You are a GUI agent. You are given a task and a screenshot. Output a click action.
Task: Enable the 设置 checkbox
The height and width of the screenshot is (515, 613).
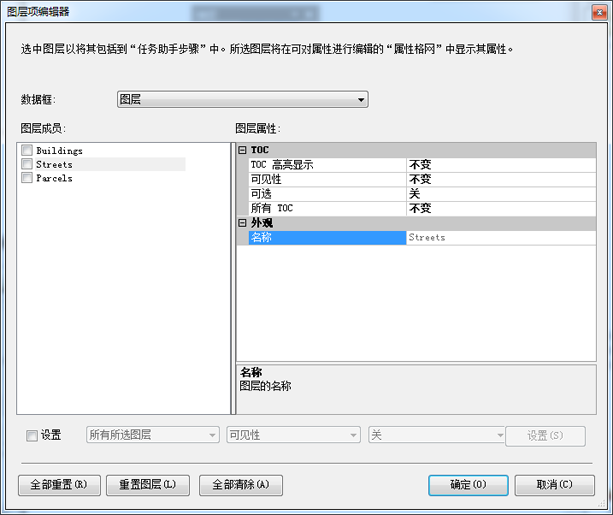click(x=32, y=436)
